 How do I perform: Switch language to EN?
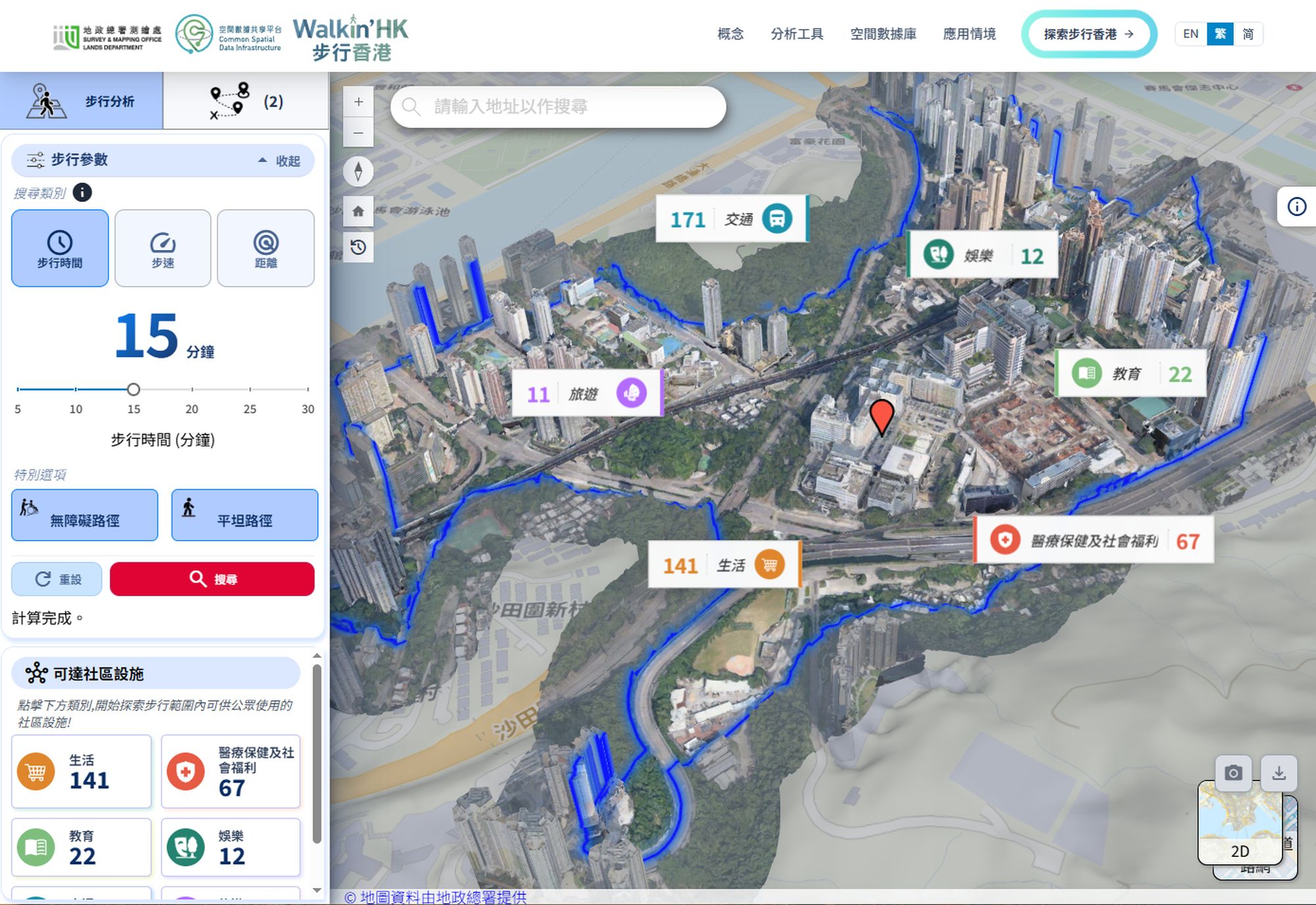pyautogui.click(x=1190, y=34)
